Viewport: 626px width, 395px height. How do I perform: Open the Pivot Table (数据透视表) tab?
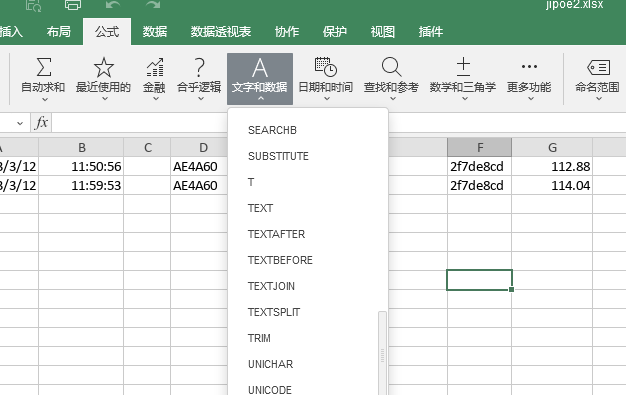[x=221, y=32]
